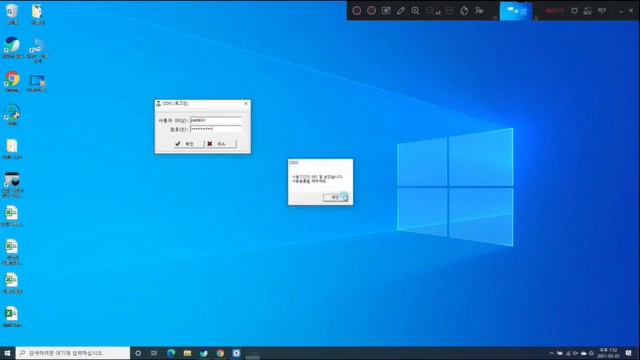Click the password input field
The width and height of the screenshot is (640, 360).
(216, 129)
